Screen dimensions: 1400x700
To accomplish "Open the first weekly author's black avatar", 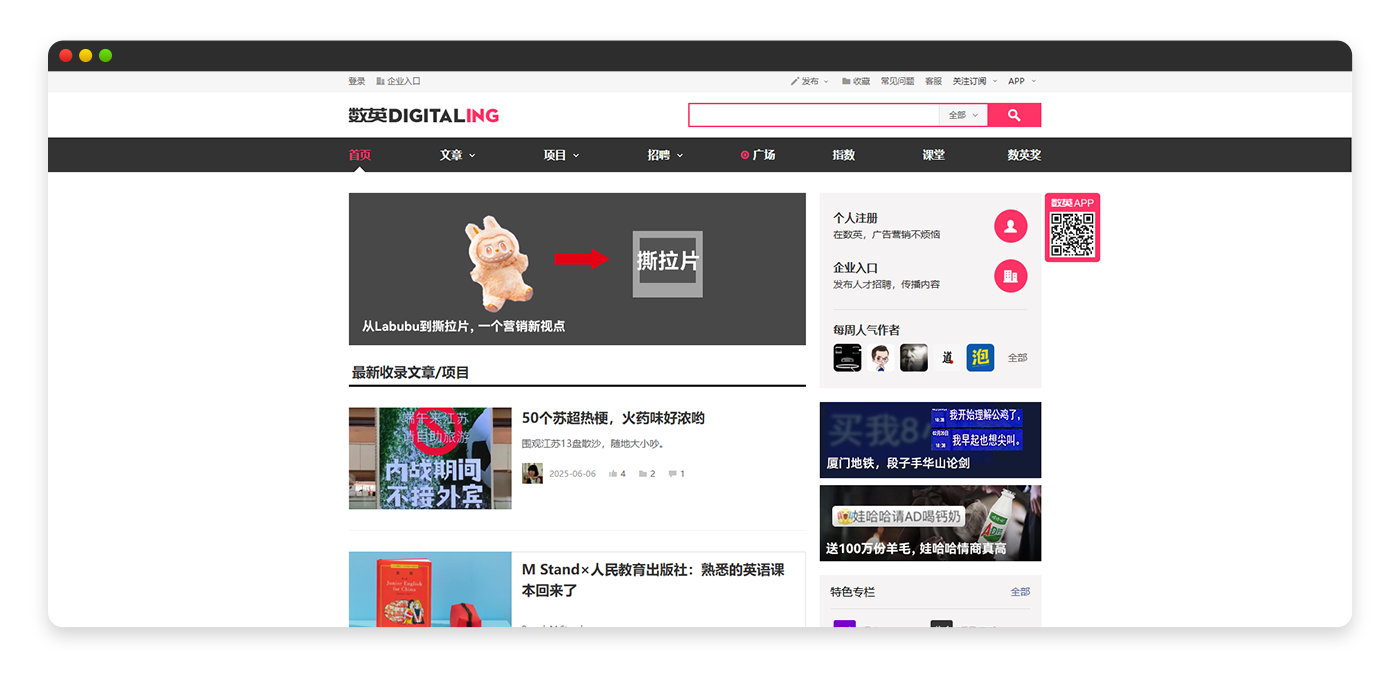I will [847, 357].
